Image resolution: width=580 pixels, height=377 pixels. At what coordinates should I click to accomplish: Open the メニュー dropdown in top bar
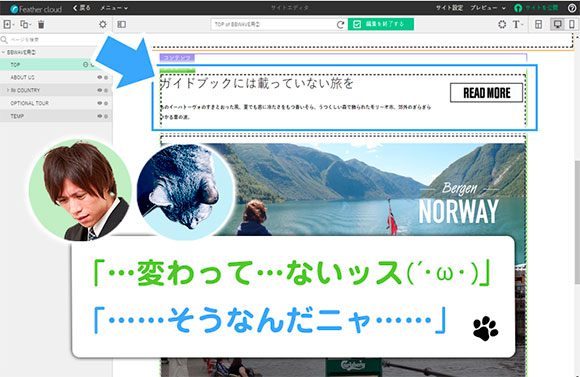tap(114, 8)
